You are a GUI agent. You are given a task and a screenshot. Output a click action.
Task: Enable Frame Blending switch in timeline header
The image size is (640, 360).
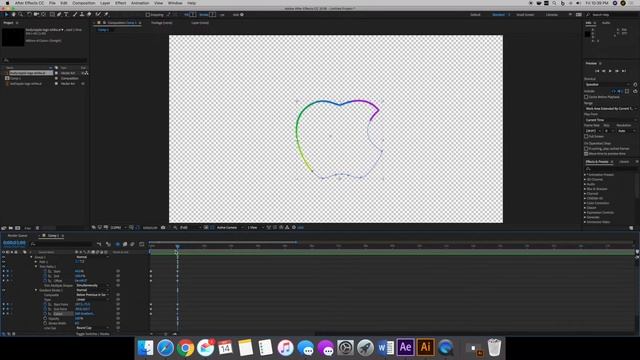point(125,244)
